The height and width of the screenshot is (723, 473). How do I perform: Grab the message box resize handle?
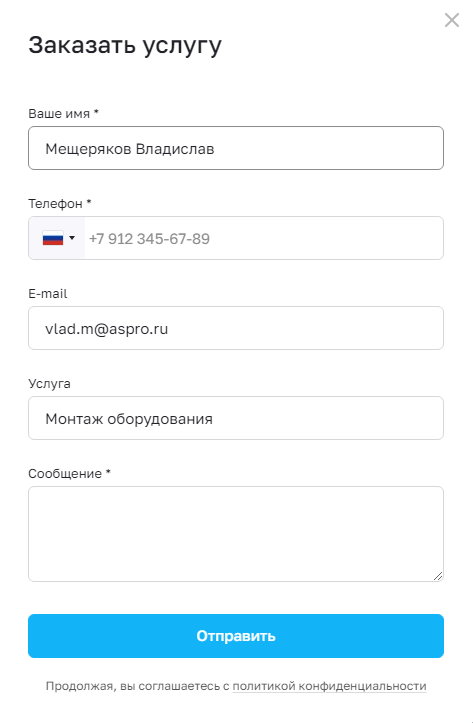[438, 576]
